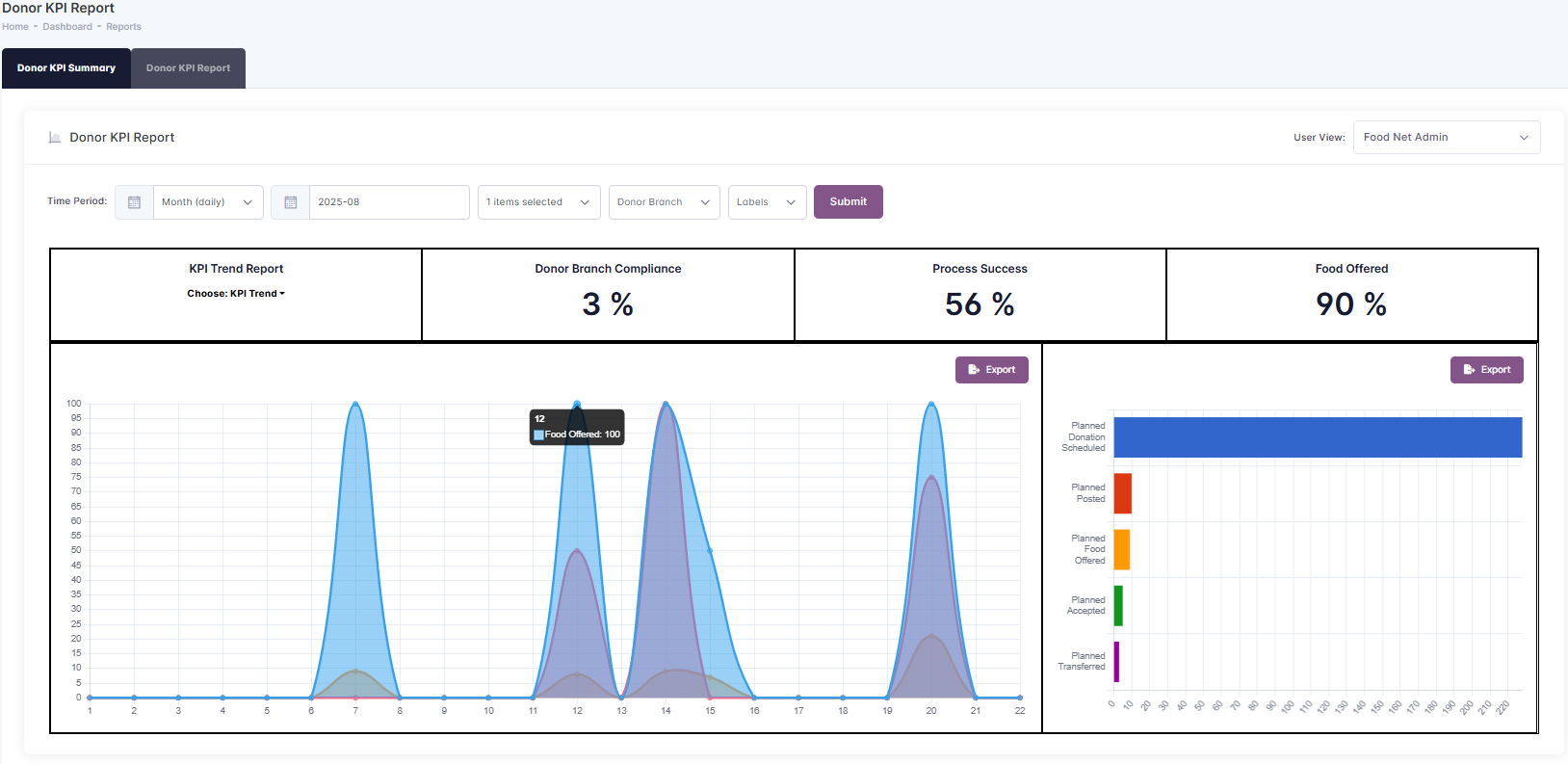Switch to the Donor KPI Summary tab

click(x=66, y=68)
